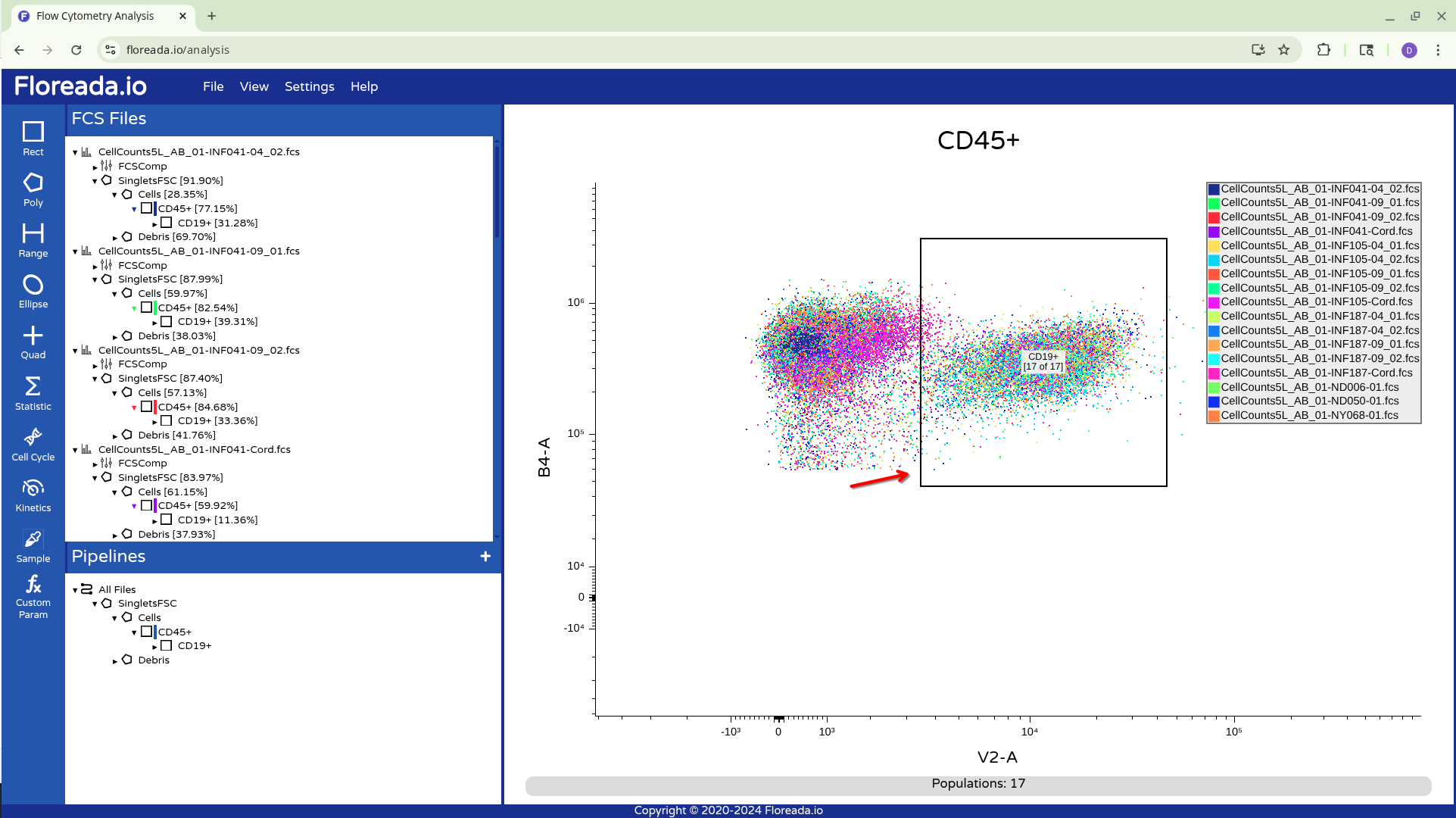Image resolution: width=1456 pixels, height=818 pixels.
Task: Collapse CellCounts5L_AB_01-INF041-Cord.fcs file node
Action: 75,450
